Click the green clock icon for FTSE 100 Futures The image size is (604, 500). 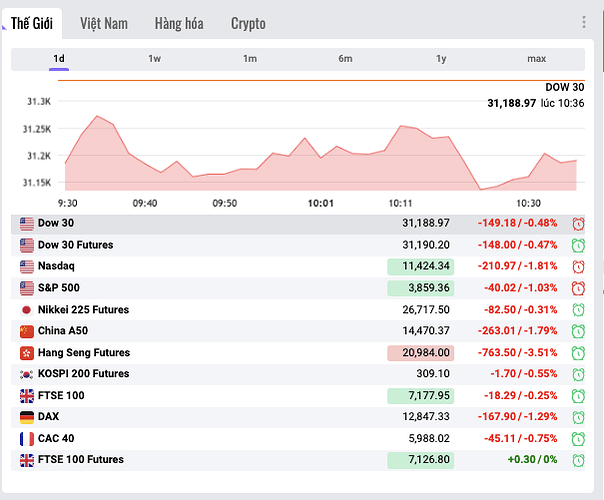click(578, 460)
